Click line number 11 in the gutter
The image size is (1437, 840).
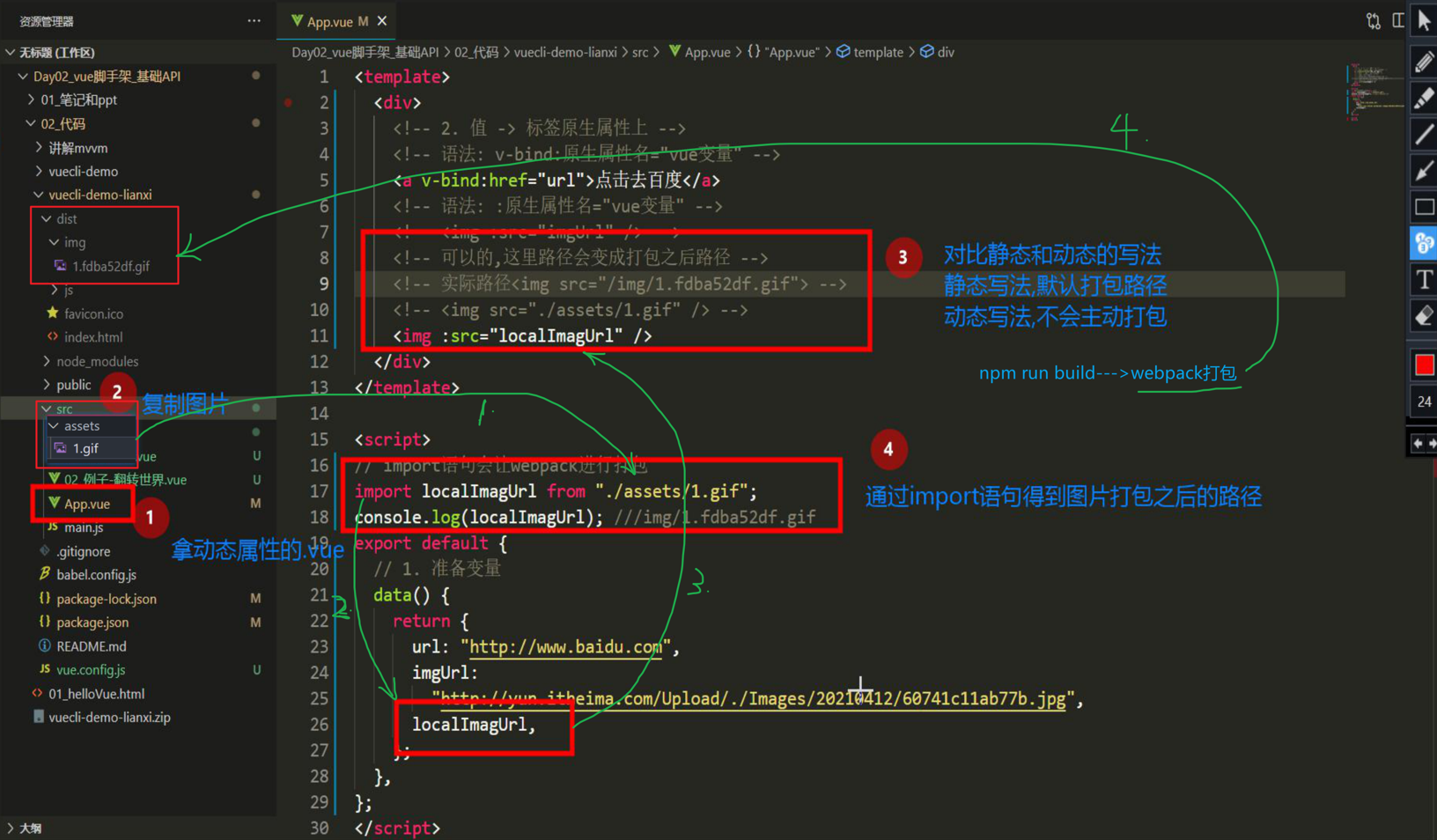(318, 336)
